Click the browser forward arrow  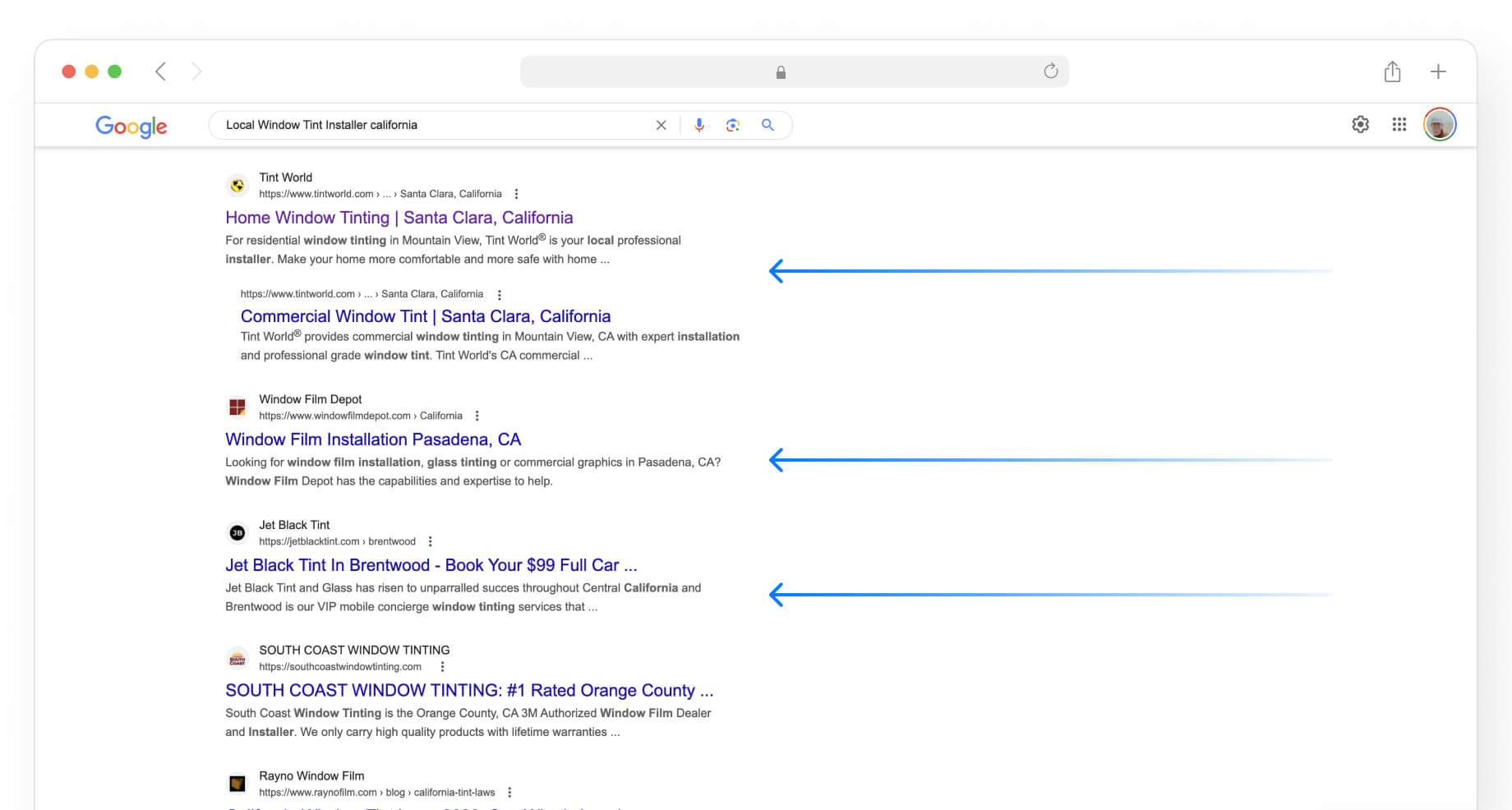pyautogui.click(x=196, y=71)
